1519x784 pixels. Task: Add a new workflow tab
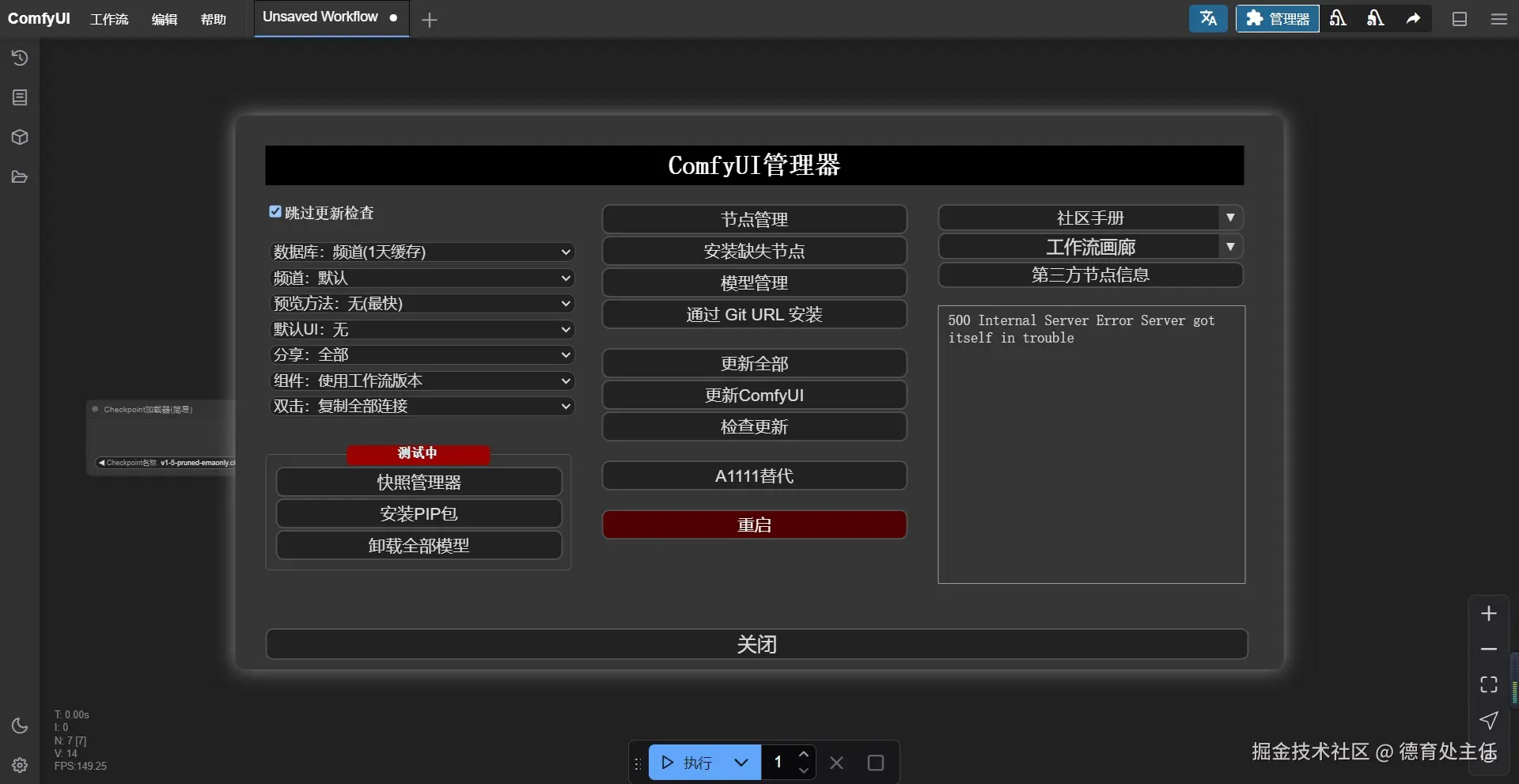coord(430,20)
